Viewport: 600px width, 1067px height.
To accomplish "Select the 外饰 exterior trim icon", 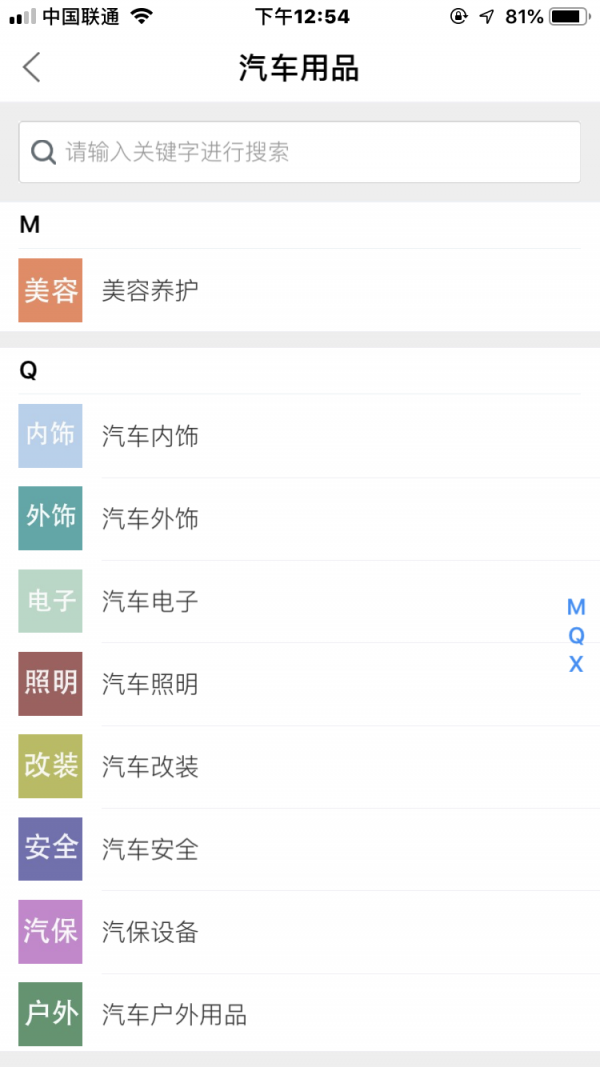I will pyautogui.click(x=50, y=519).
